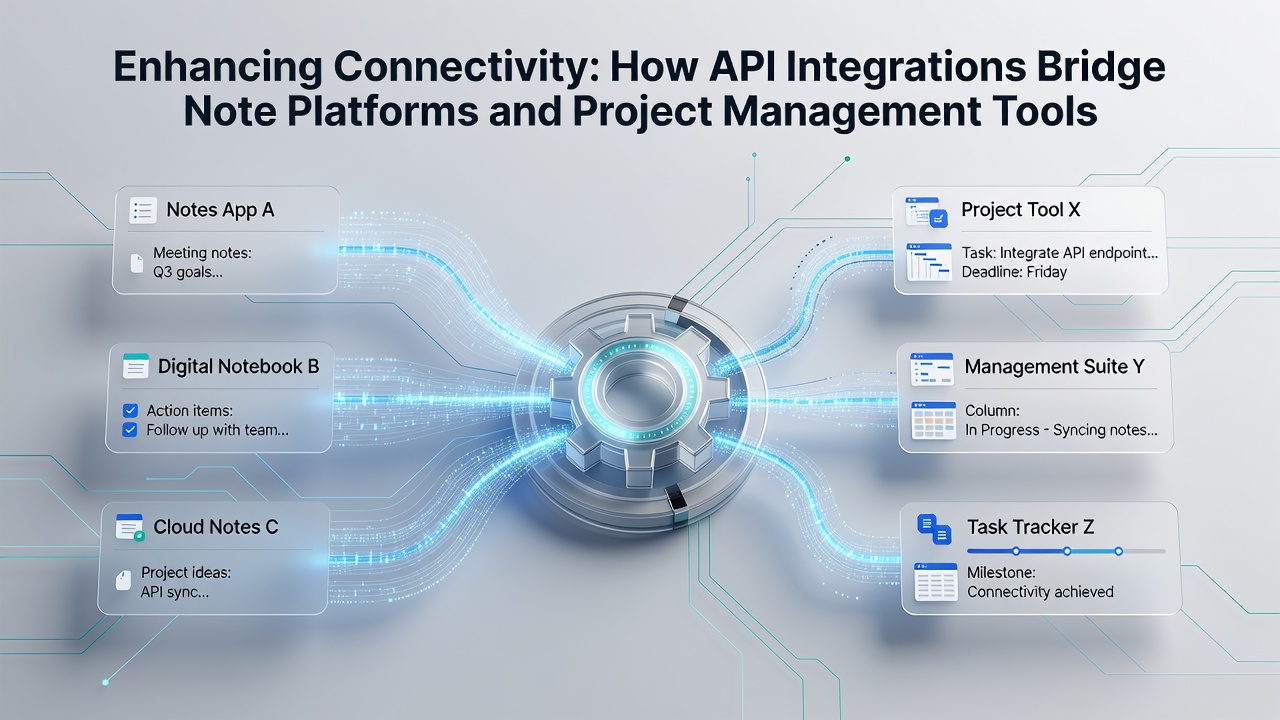
Task: Select the Cloud Notes C title
Action: coord(216,527)
